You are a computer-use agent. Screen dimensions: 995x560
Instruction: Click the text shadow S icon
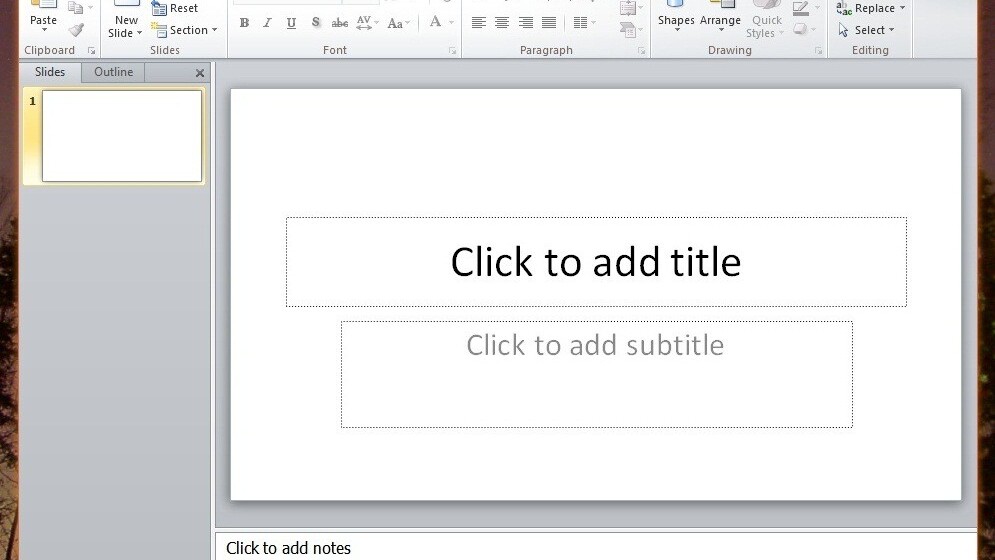coord(316,23)
